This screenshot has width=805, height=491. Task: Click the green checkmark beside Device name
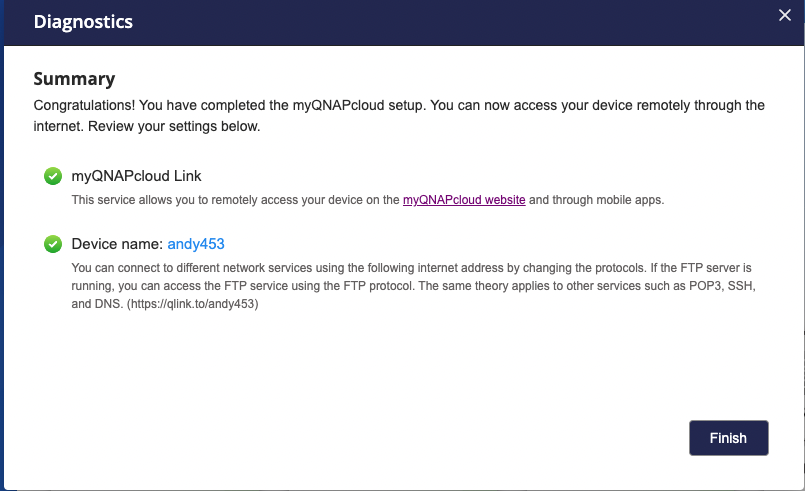point(53,243)
